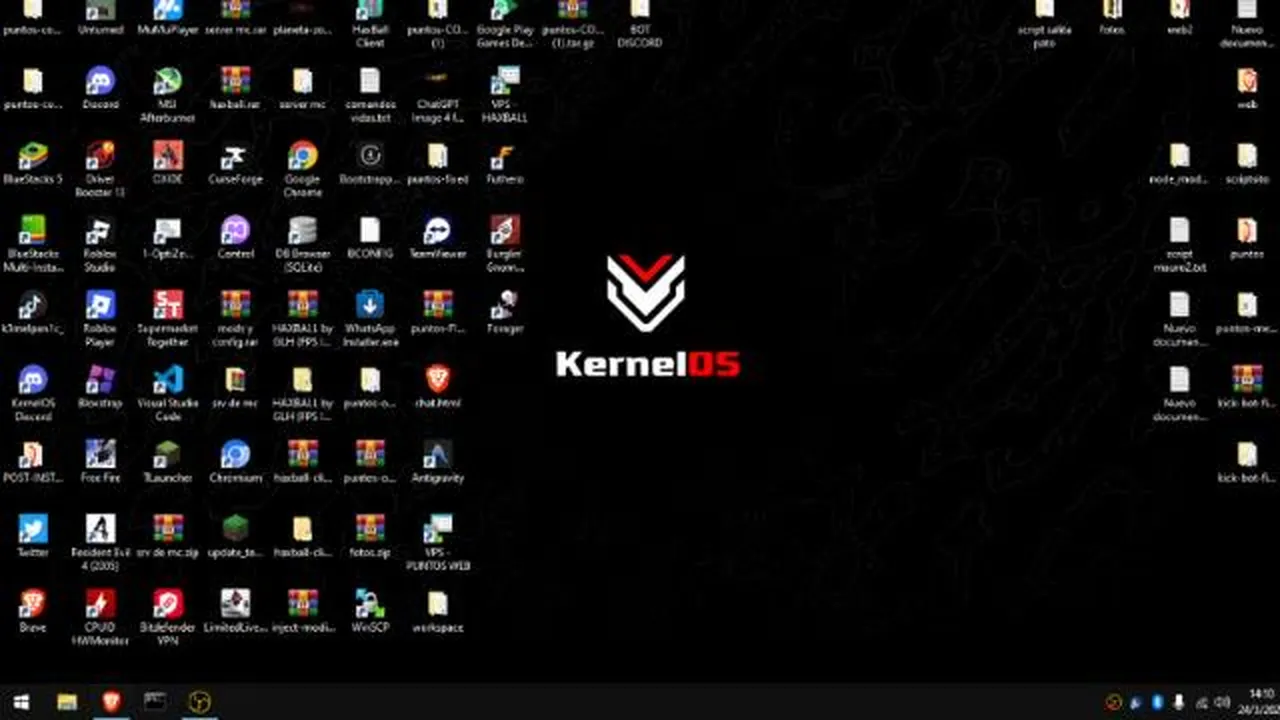
Task: Open WinSCP shortcut
Action: [x=370, y=611]
